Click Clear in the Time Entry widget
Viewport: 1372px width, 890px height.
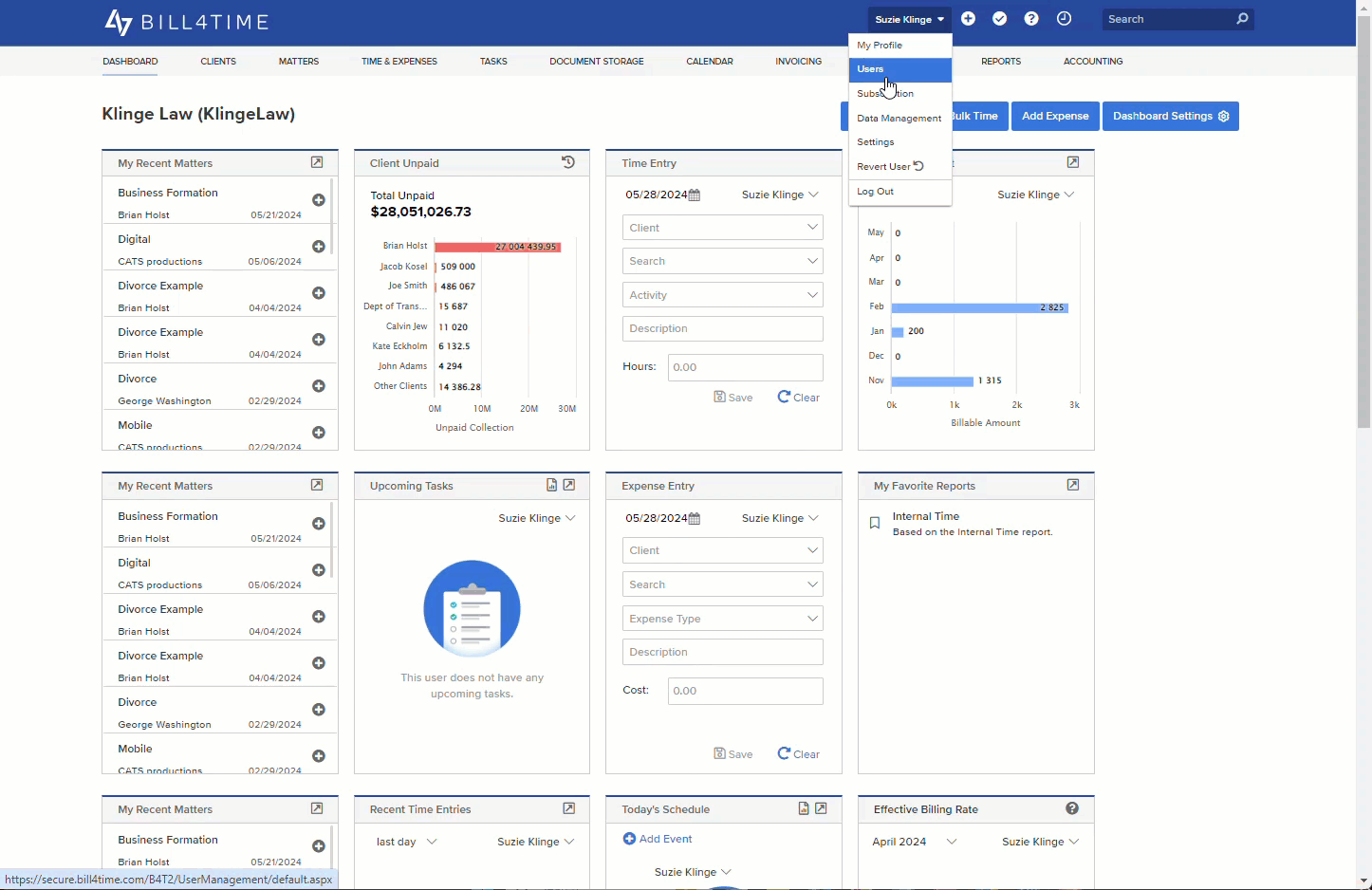(x=799, y=398)
